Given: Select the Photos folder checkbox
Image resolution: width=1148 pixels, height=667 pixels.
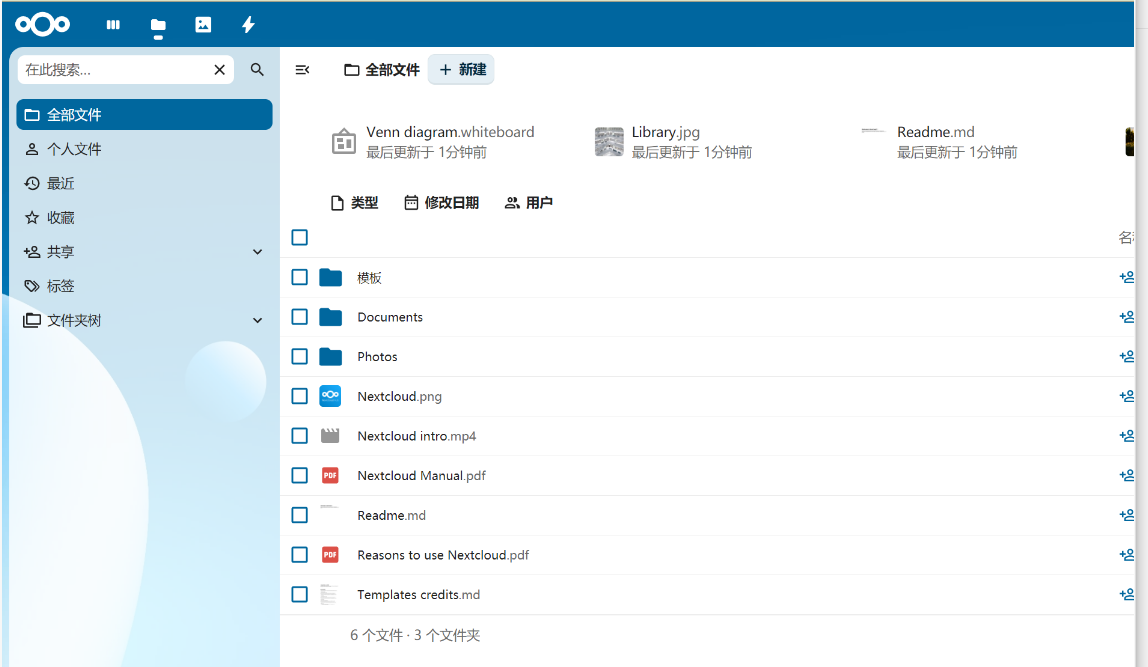Looking at the screenshot, I should (299, 357).
